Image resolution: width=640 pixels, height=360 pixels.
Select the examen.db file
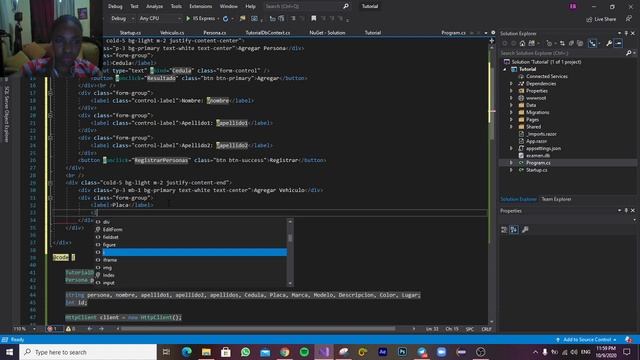click(x=538, y=156)
